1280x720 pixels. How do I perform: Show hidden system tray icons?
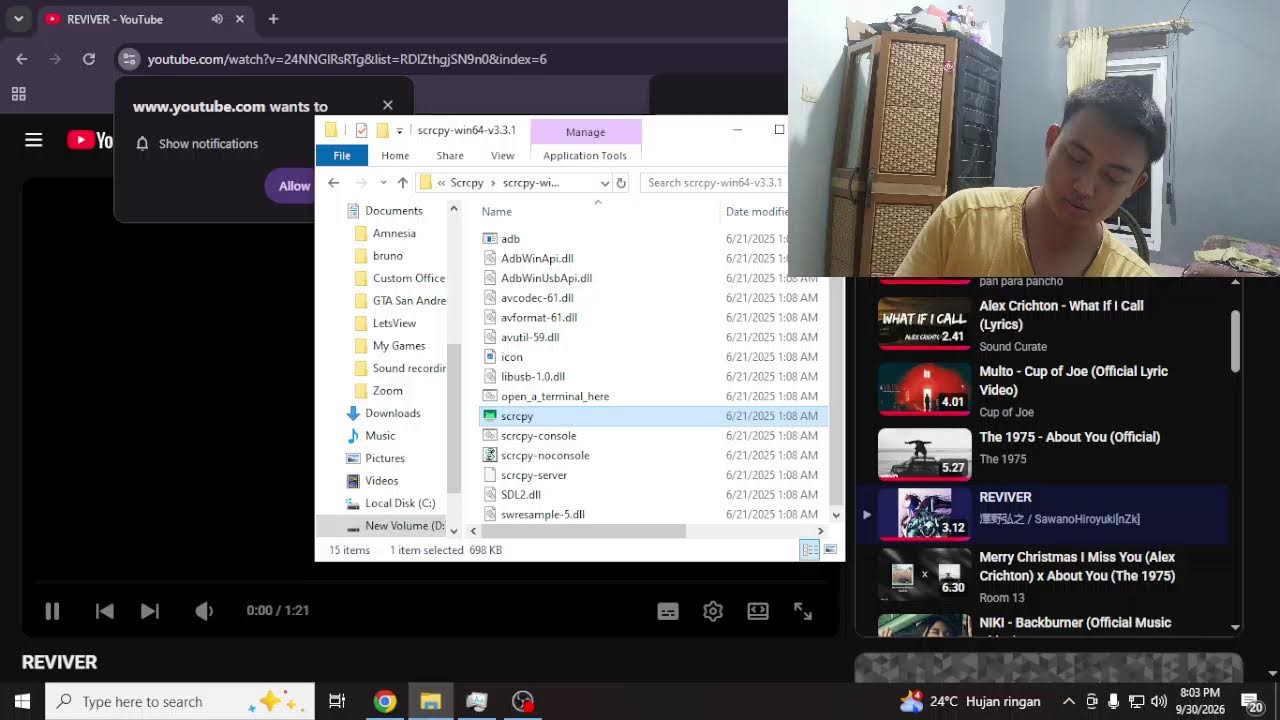pos(1069,702)
